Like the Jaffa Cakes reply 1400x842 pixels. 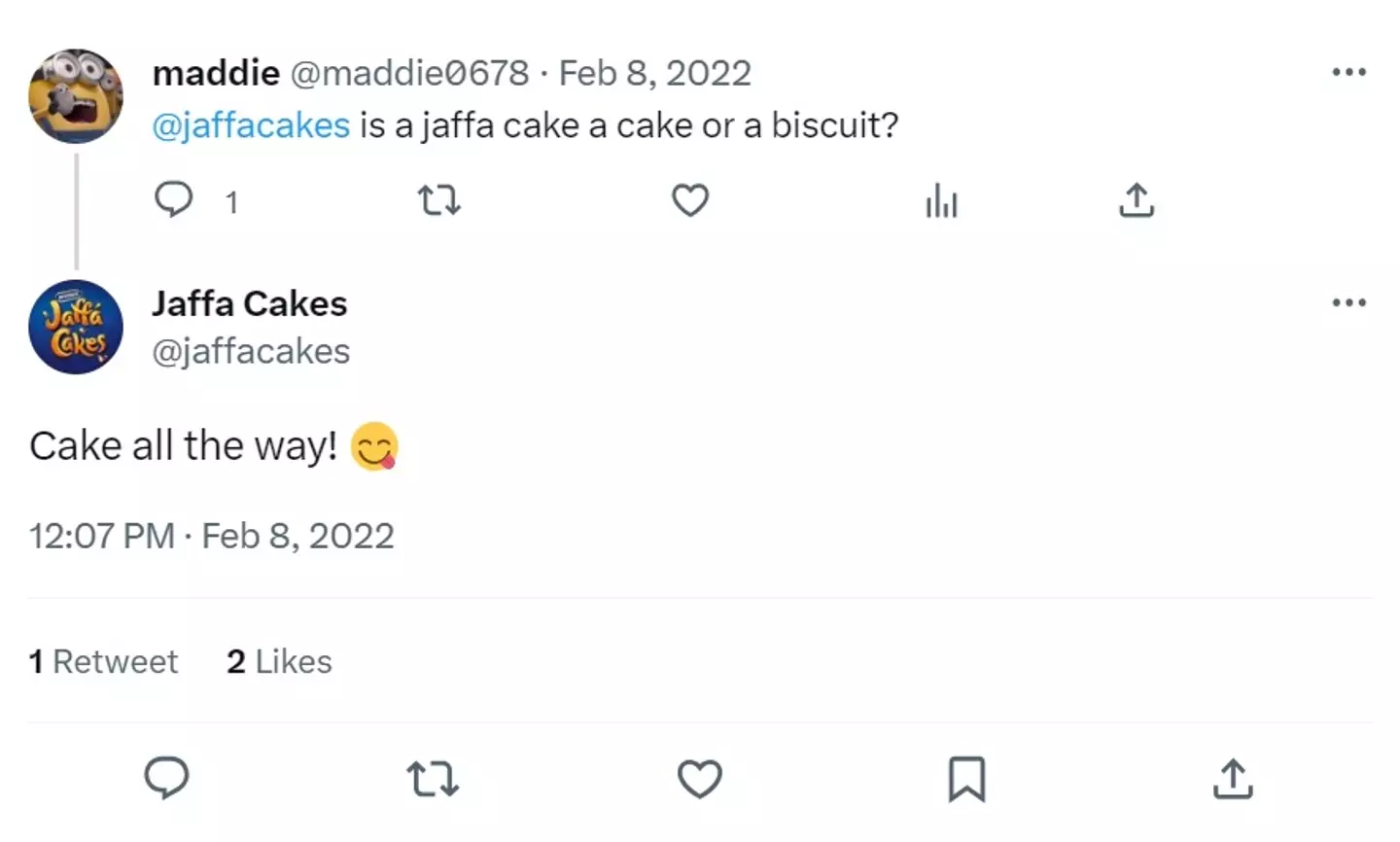[x=699, y=779]
